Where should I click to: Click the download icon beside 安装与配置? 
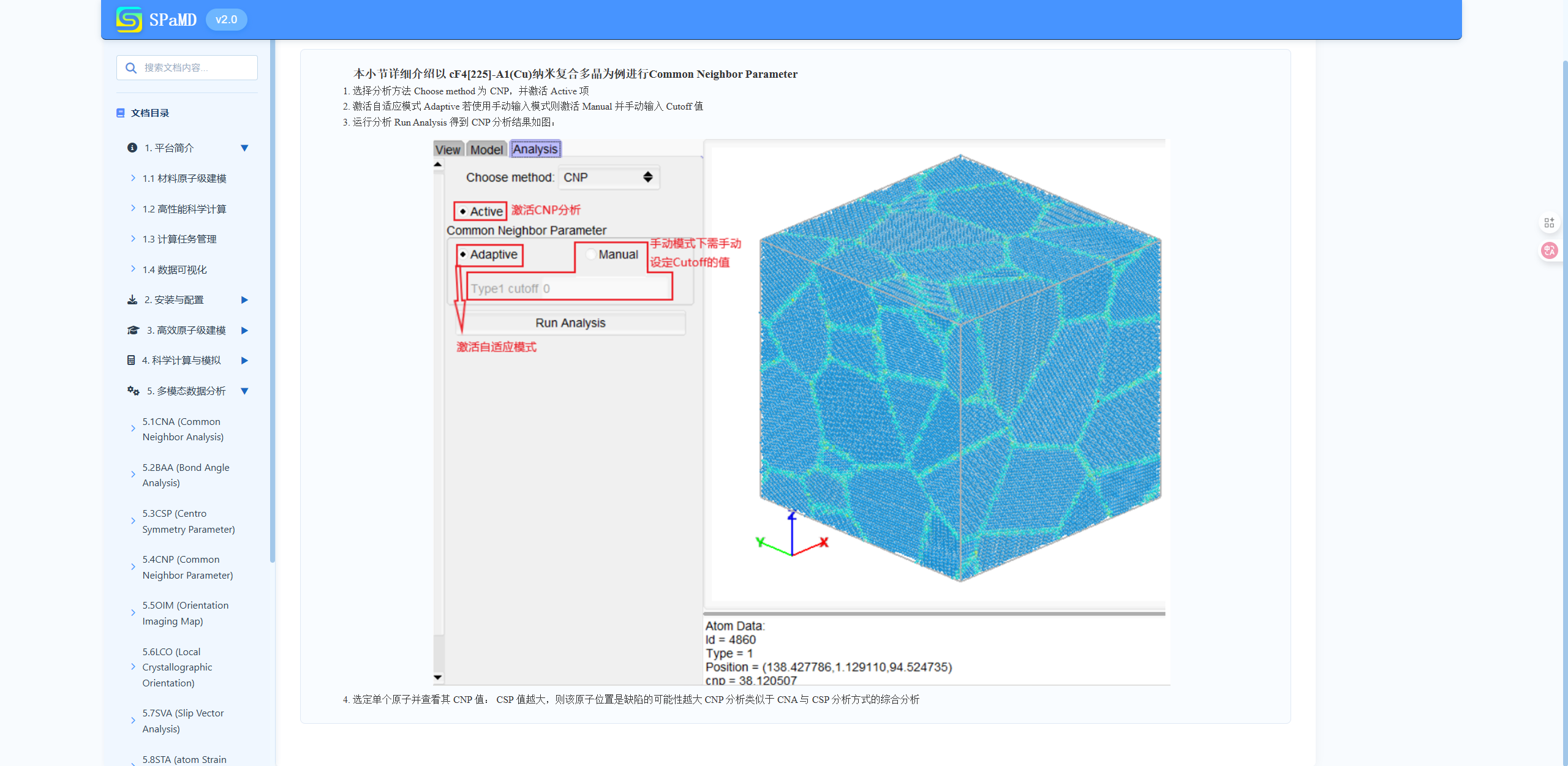(x=132, y=299)
